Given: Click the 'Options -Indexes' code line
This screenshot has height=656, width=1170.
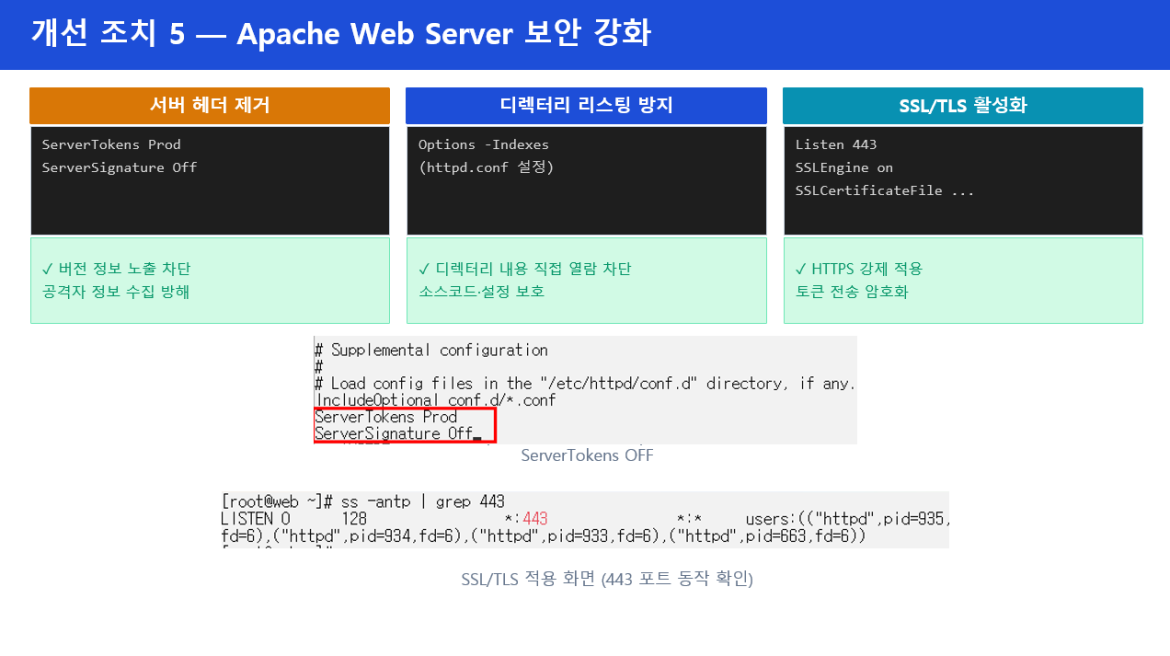Looking at the screenshot, I should click(x=484, y=145).
